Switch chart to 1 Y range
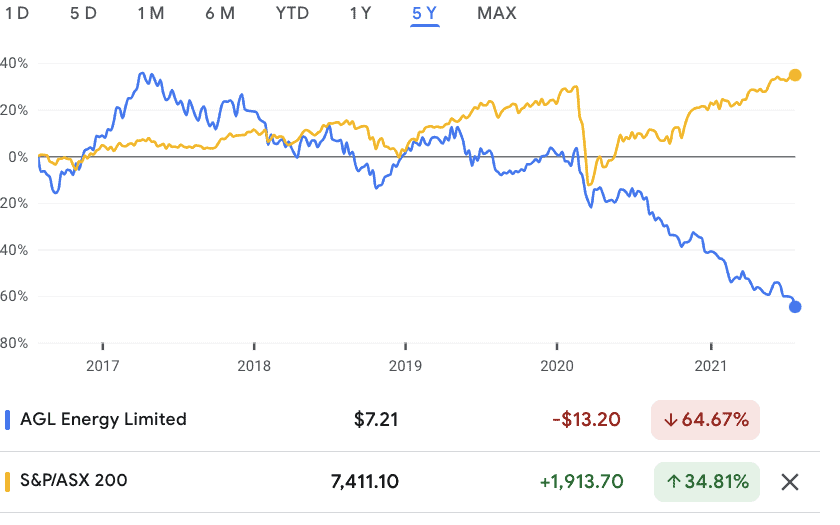Image resolution: width=840 pixels, height=525 pixels. tap(360, 13)
